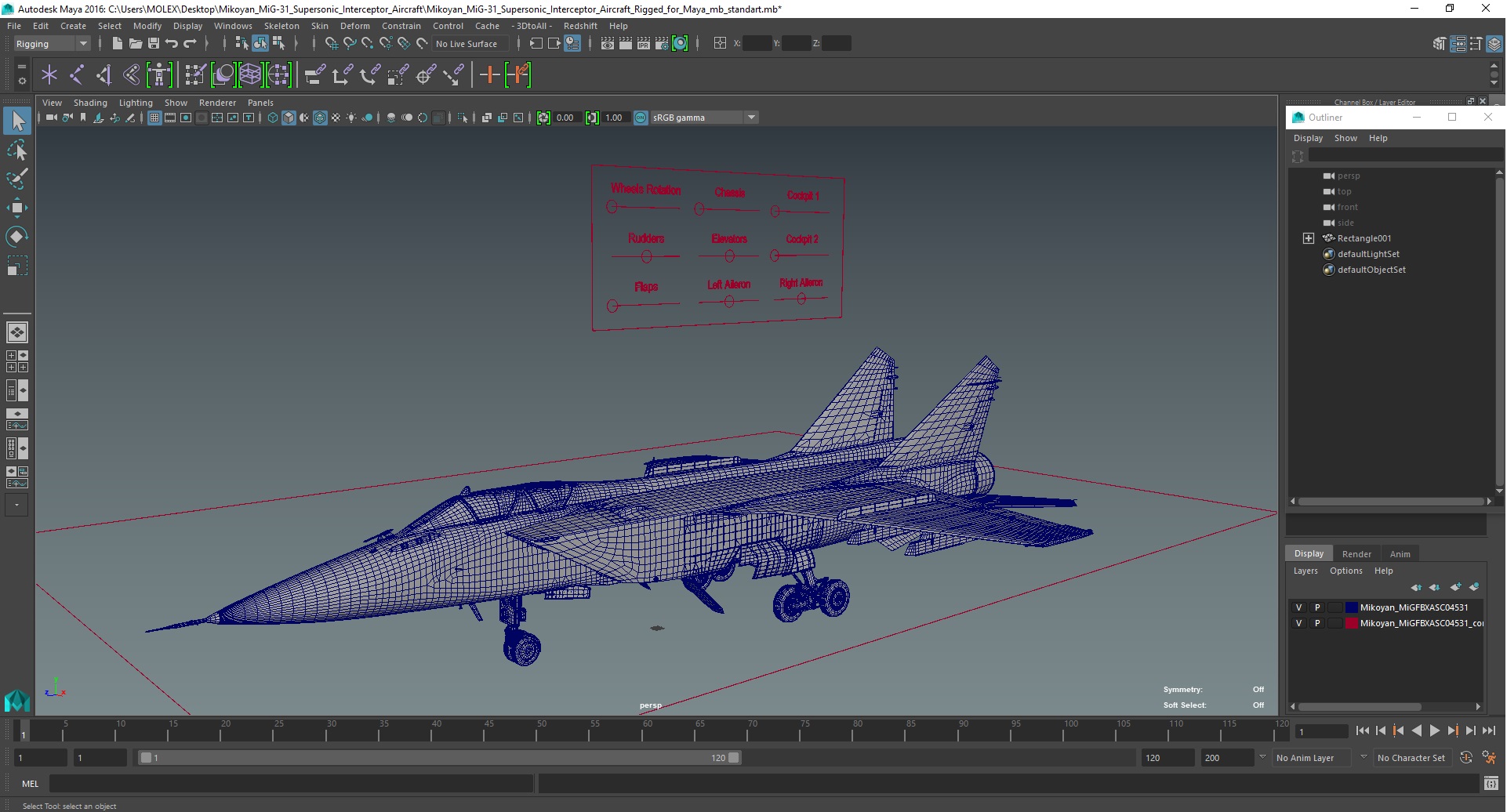Switch to the Render layer tab
The image size is (1507, 812).
(1356, 554)
